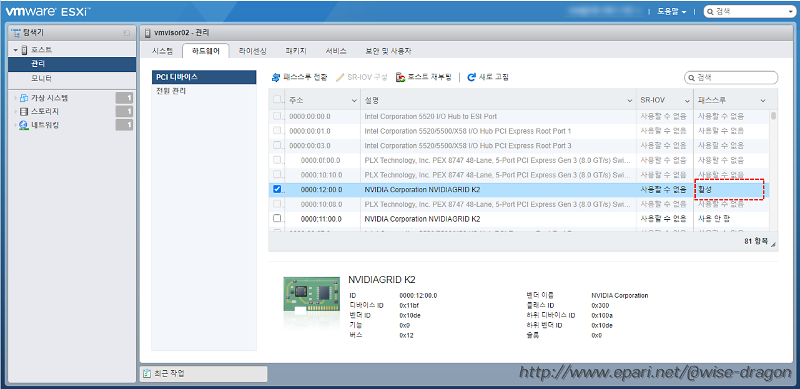
Task: Check the box for address 0000:10:10.0
Action: (x=277, y=175)
